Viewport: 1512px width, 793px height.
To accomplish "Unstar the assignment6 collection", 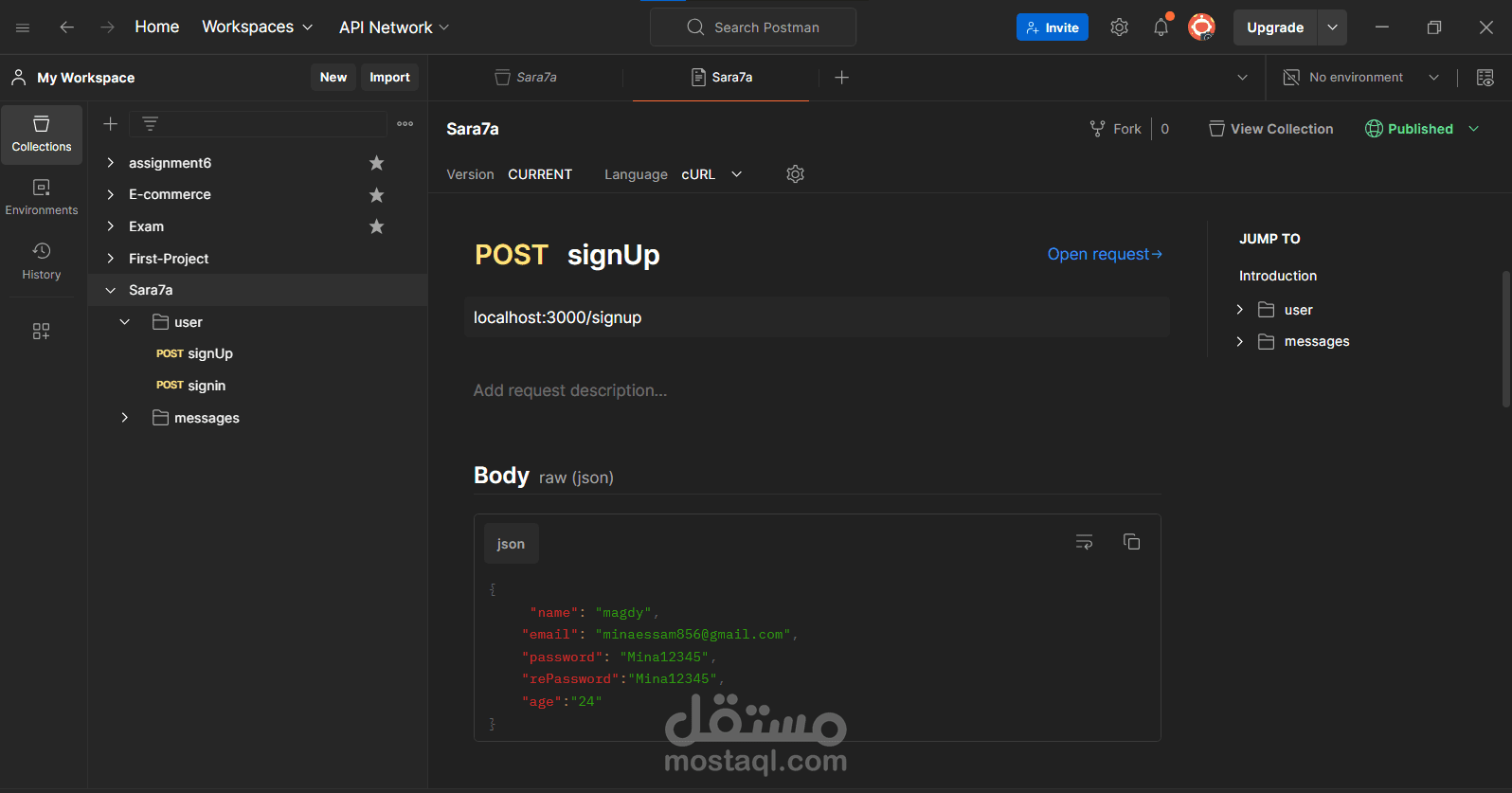I will [x=376, y=163].
